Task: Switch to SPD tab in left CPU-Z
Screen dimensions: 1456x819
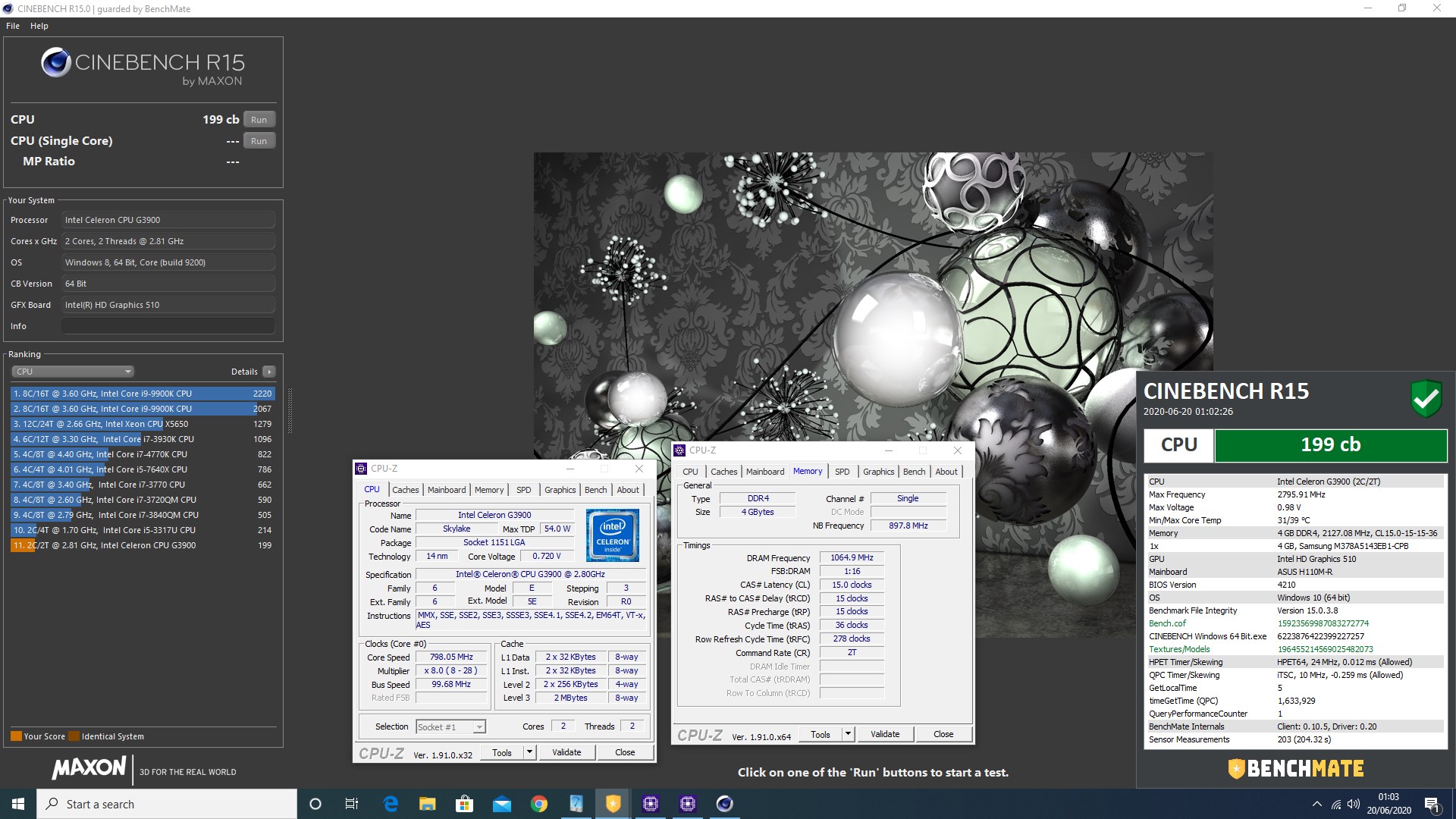Action: click(524, 490)
